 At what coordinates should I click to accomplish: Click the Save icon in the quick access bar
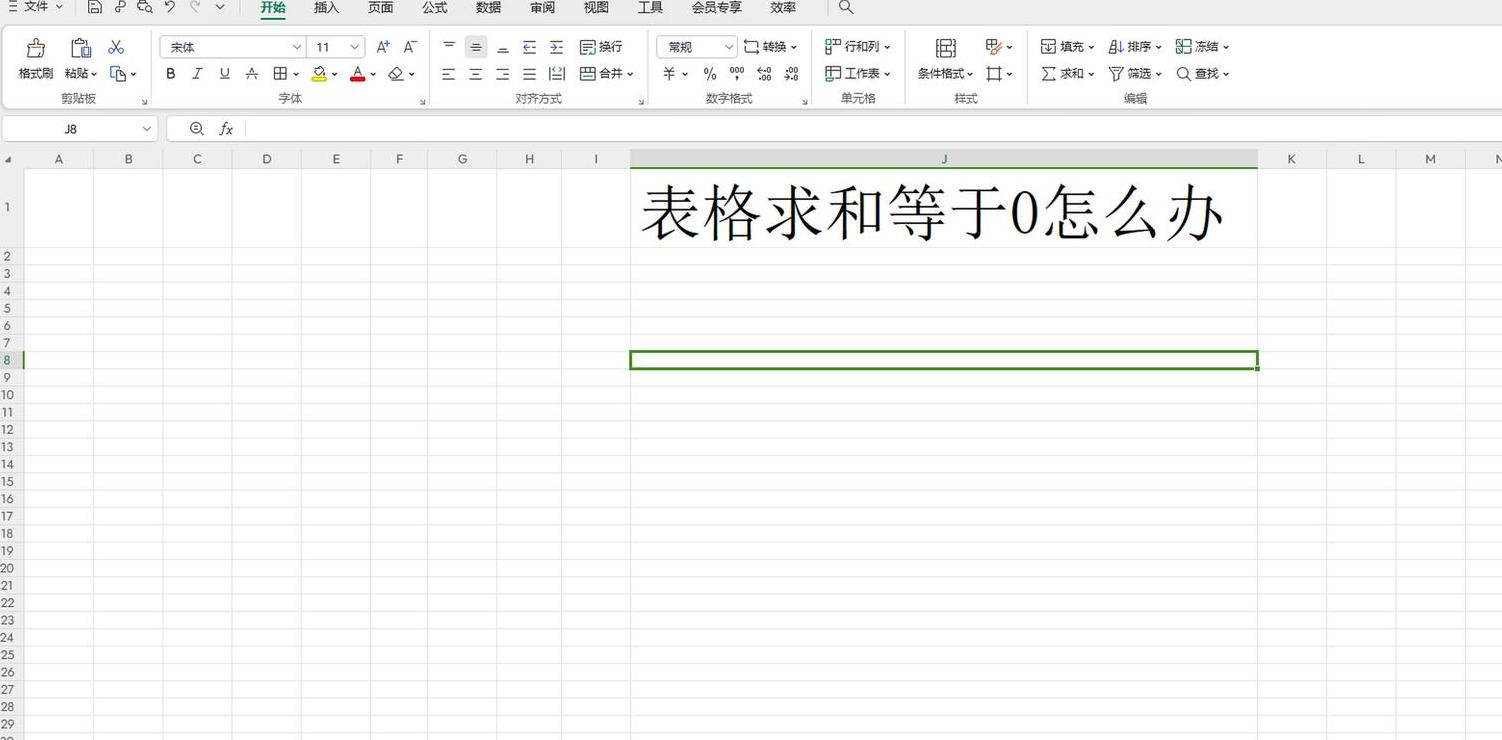pyautogui.click(x=94, y=7)
